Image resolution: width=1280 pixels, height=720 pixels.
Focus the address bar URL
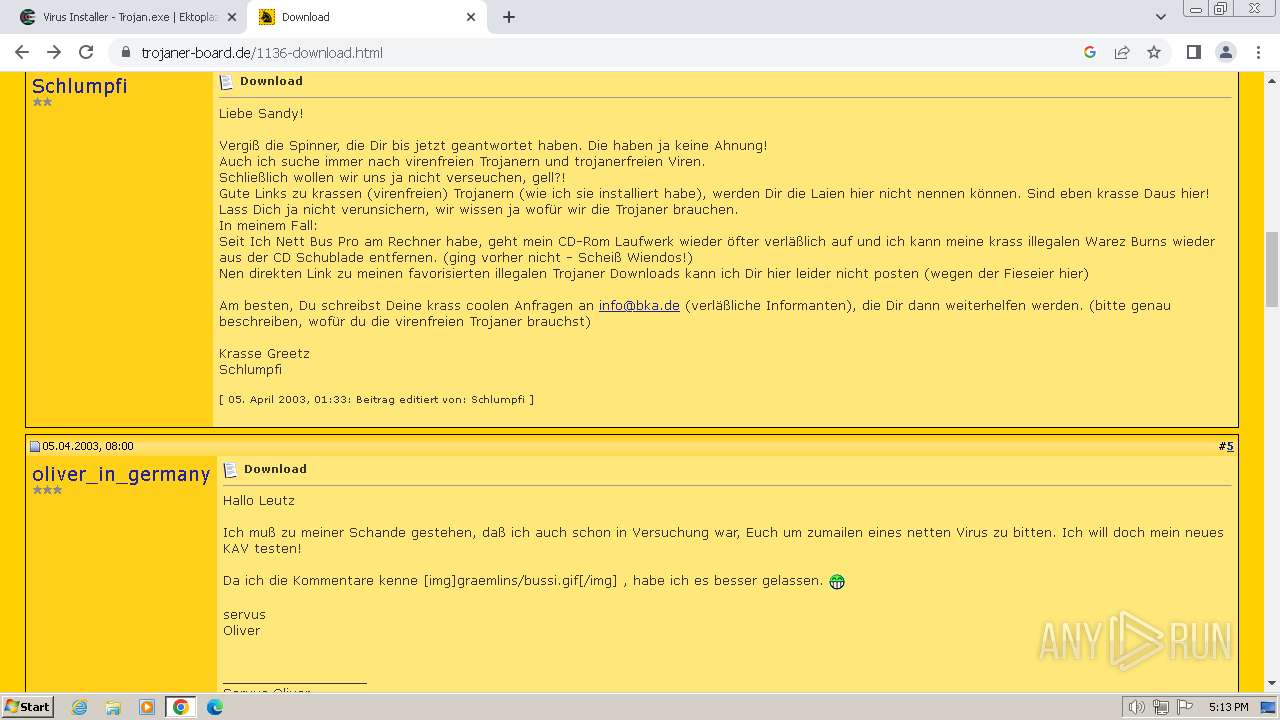[262, 52]
